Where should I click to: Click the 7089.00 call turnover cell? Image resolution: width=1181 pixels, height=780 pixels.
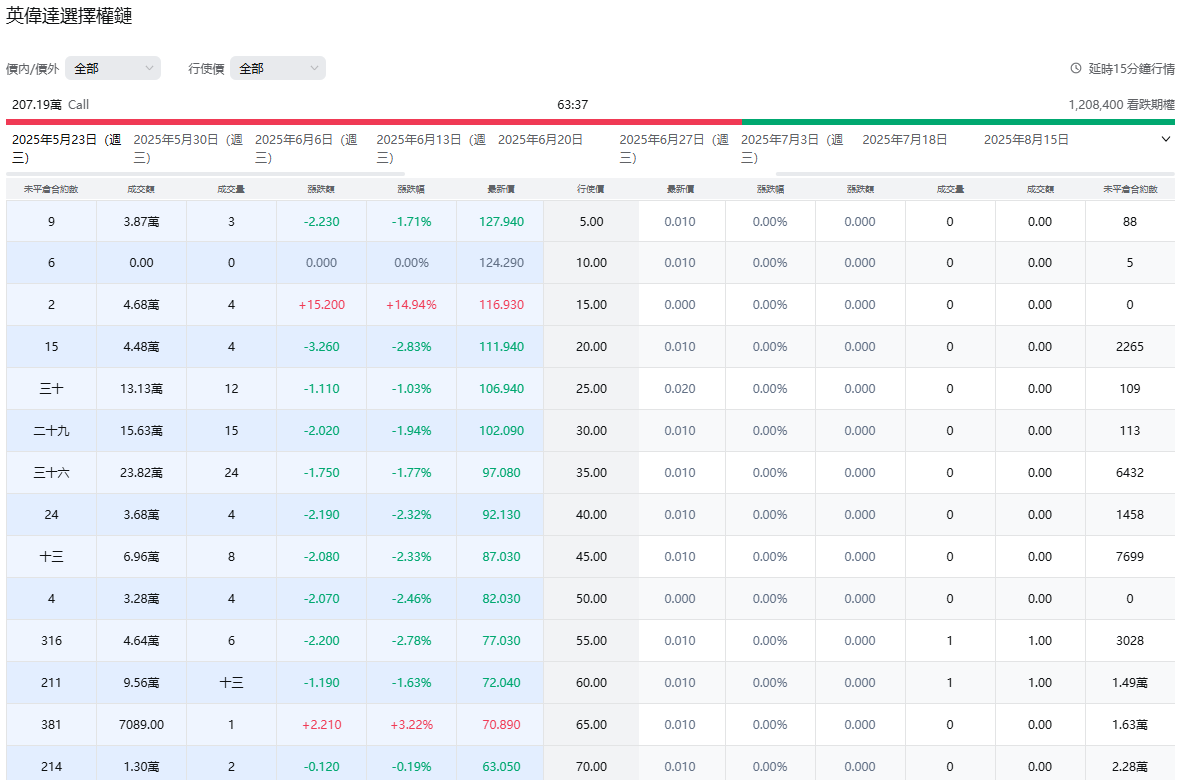coord(142,725)
